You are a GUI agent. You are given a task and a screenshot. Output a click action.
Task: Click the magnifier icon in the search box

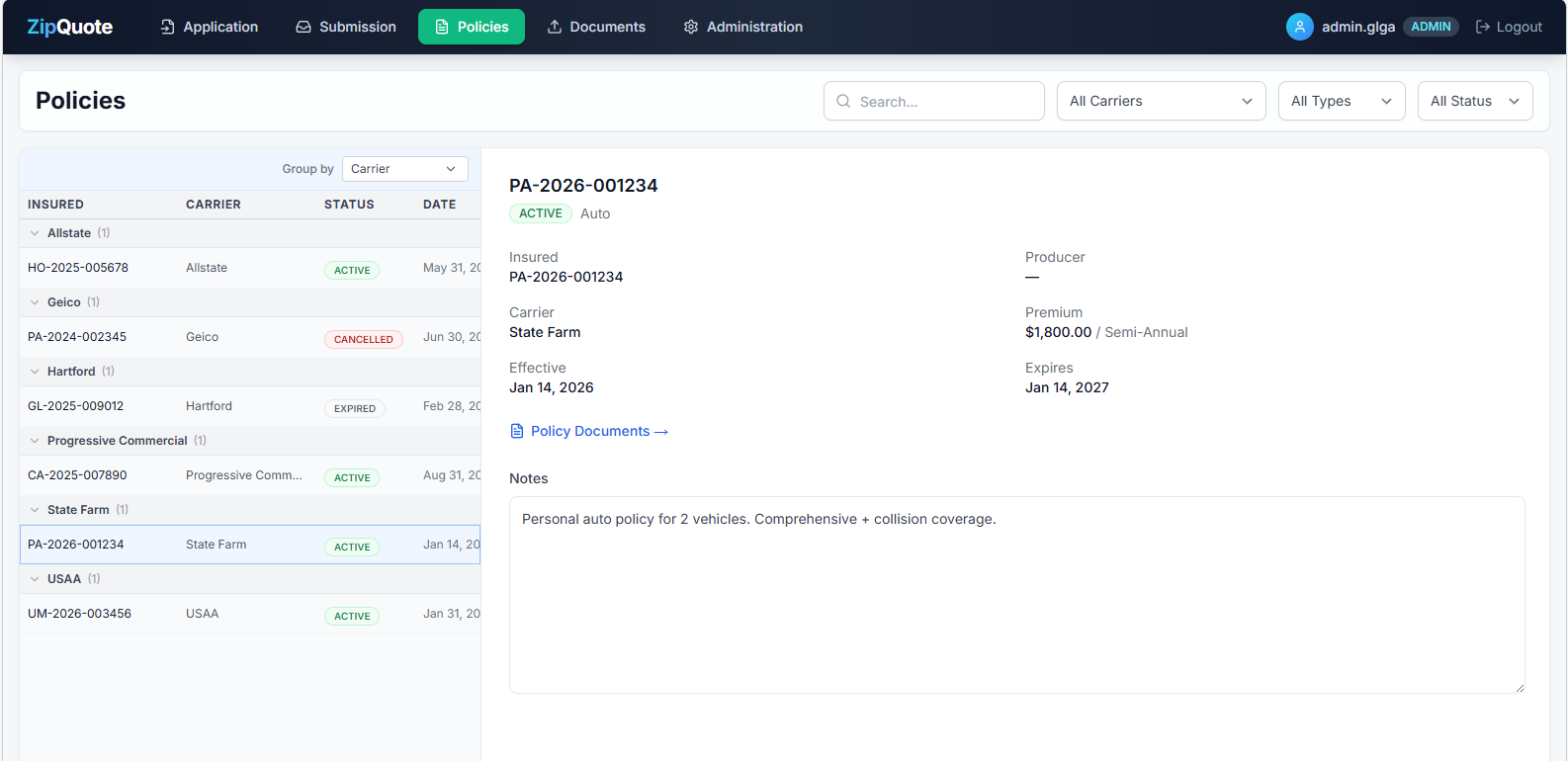[x=843, y=101]
